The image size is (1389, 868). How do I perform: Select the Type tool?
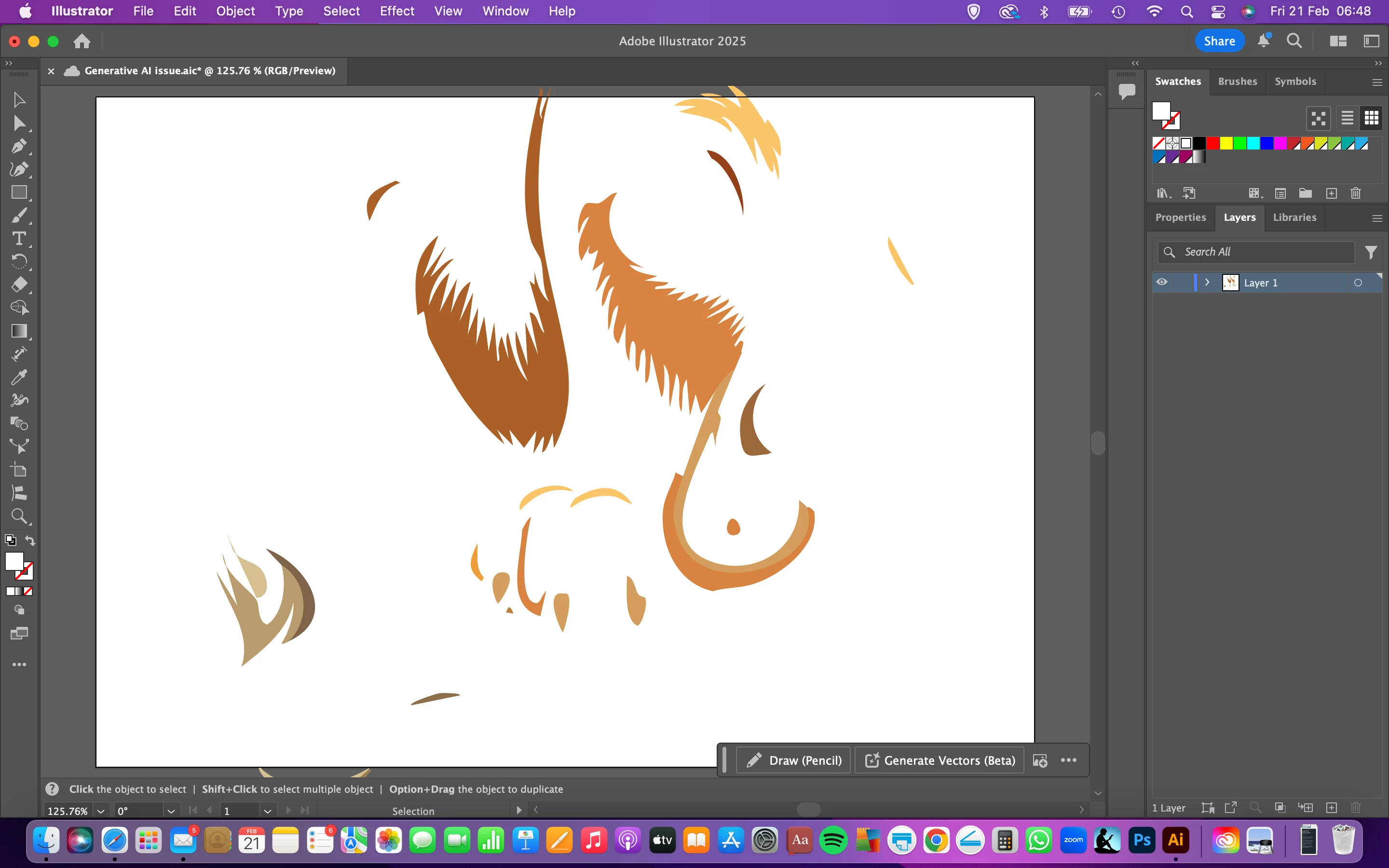[x=18, y=238]
